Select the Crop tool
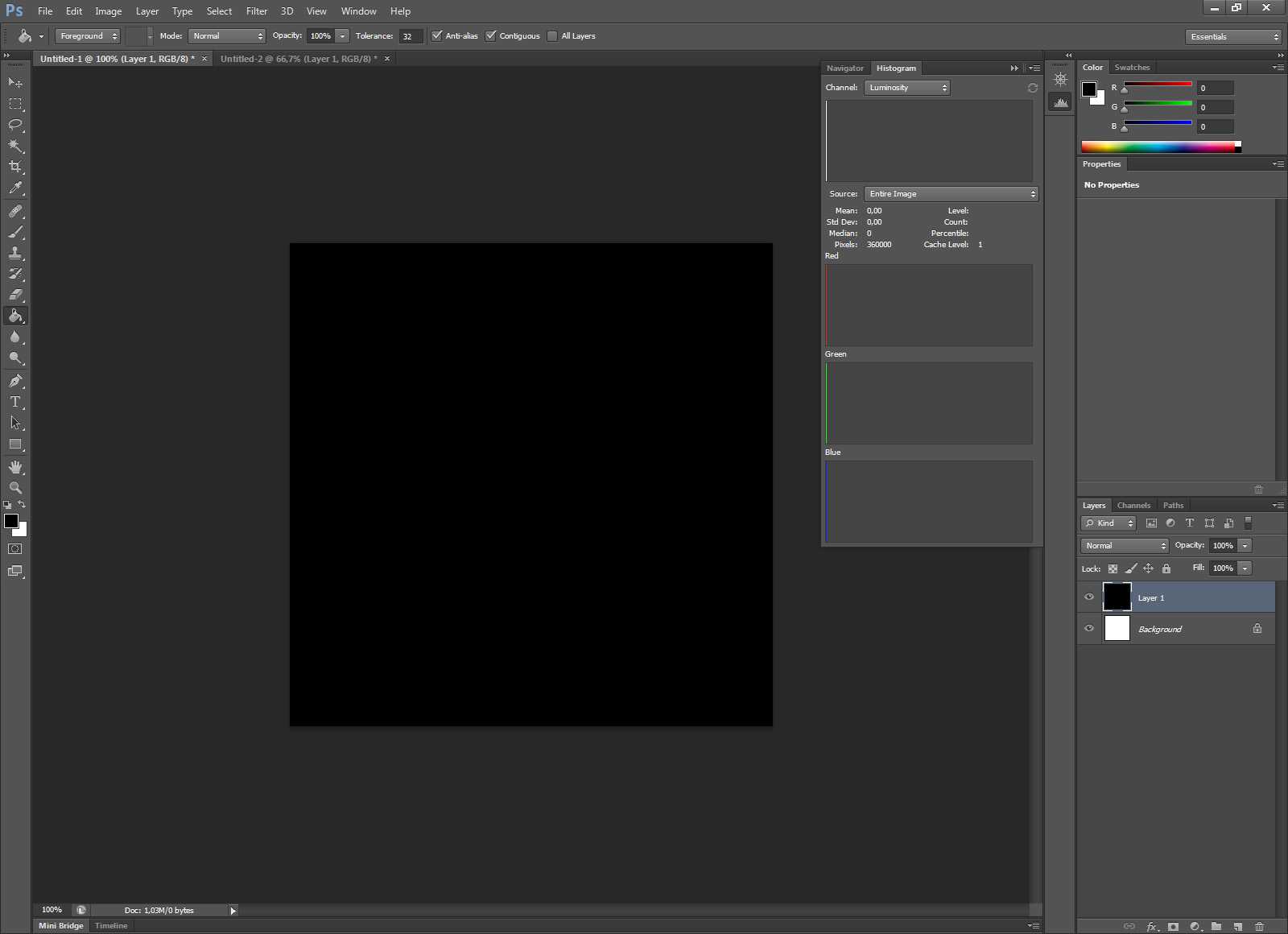1288x934 pixels. 15,167
